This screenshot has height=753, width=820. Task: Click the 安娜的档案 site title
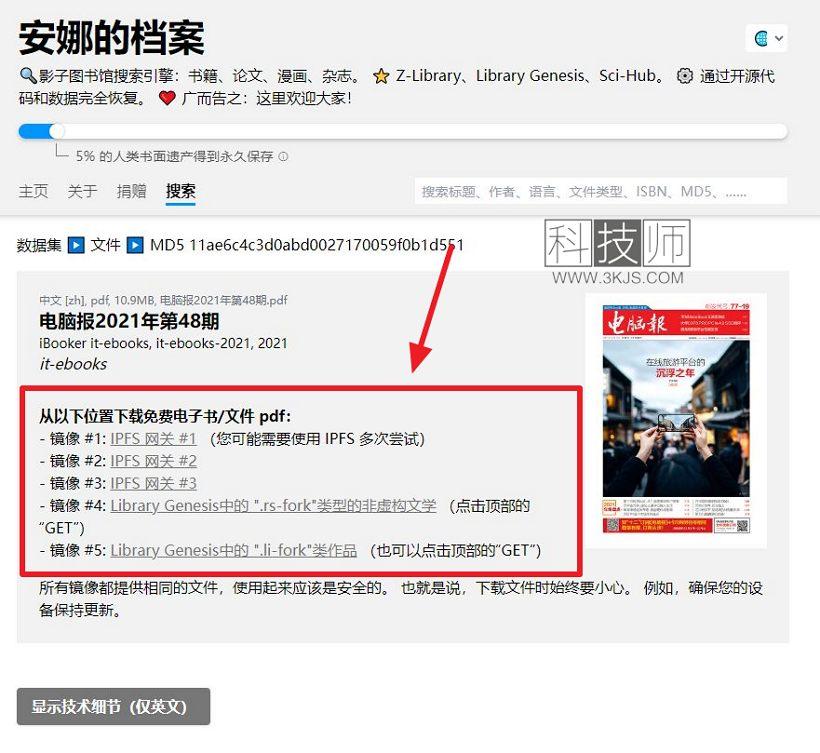(111, 38)
